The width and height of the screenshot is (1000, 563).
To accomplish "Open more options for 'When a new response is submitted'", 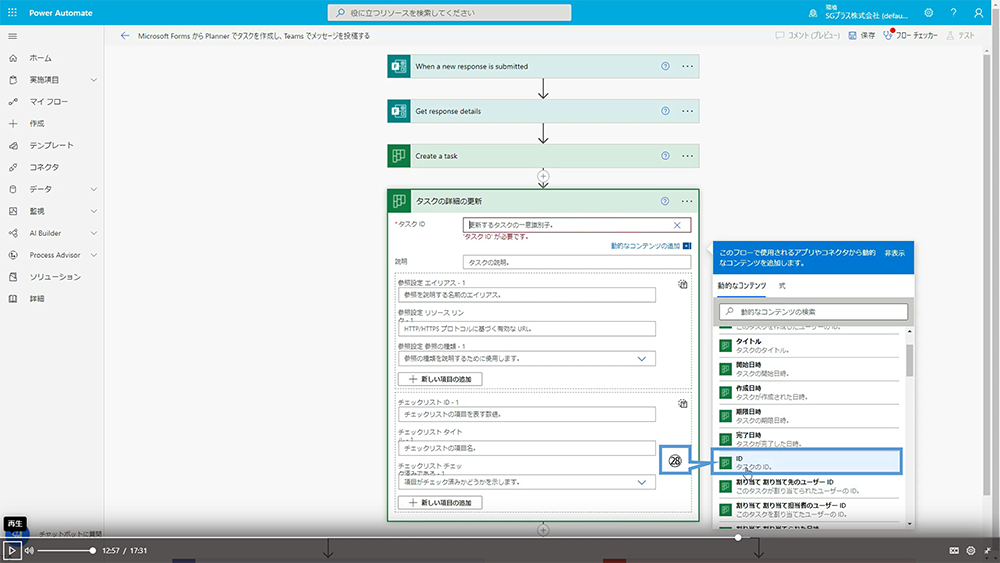I will tap(687, 66).
